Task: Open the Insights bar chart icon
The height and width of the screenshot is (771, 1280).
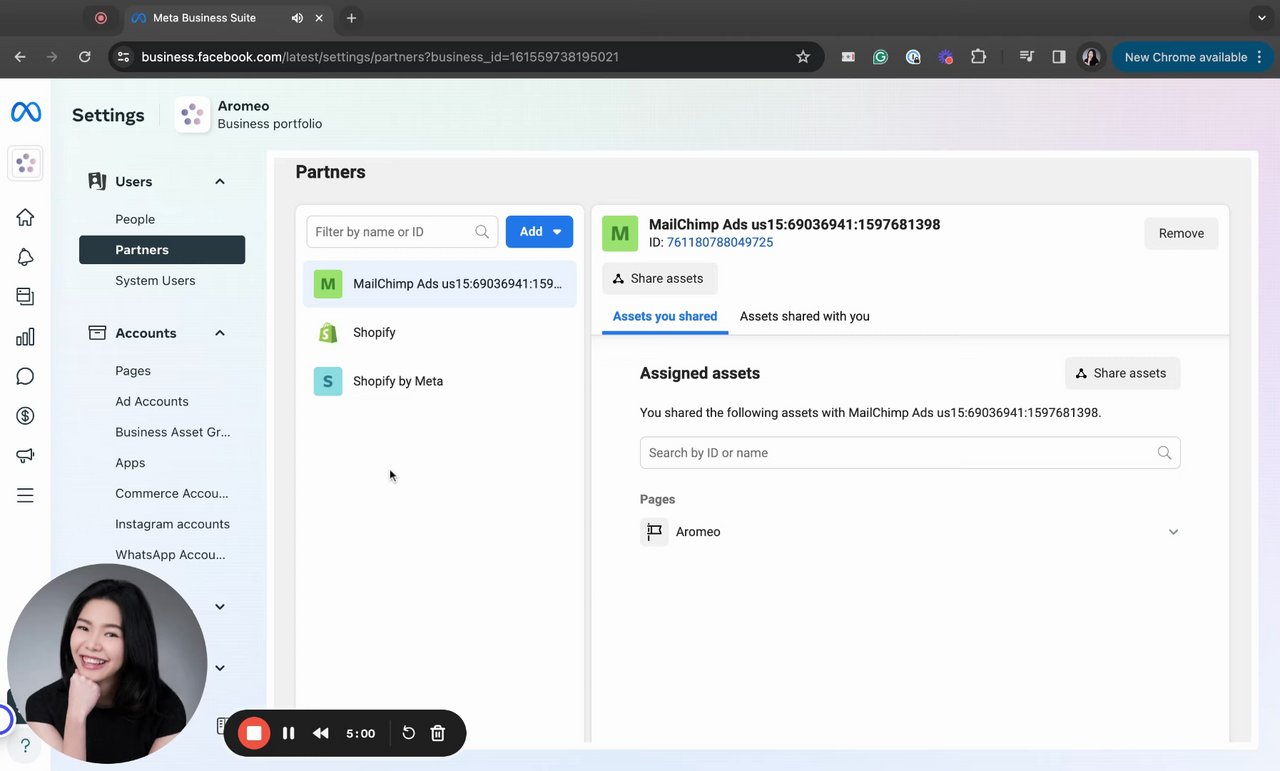Action: click(x=25, y=337)
